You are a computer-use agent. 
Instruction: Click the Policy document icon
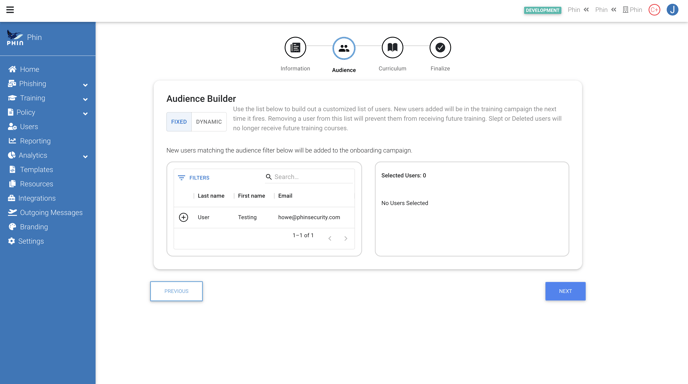(x=11, y=112)
